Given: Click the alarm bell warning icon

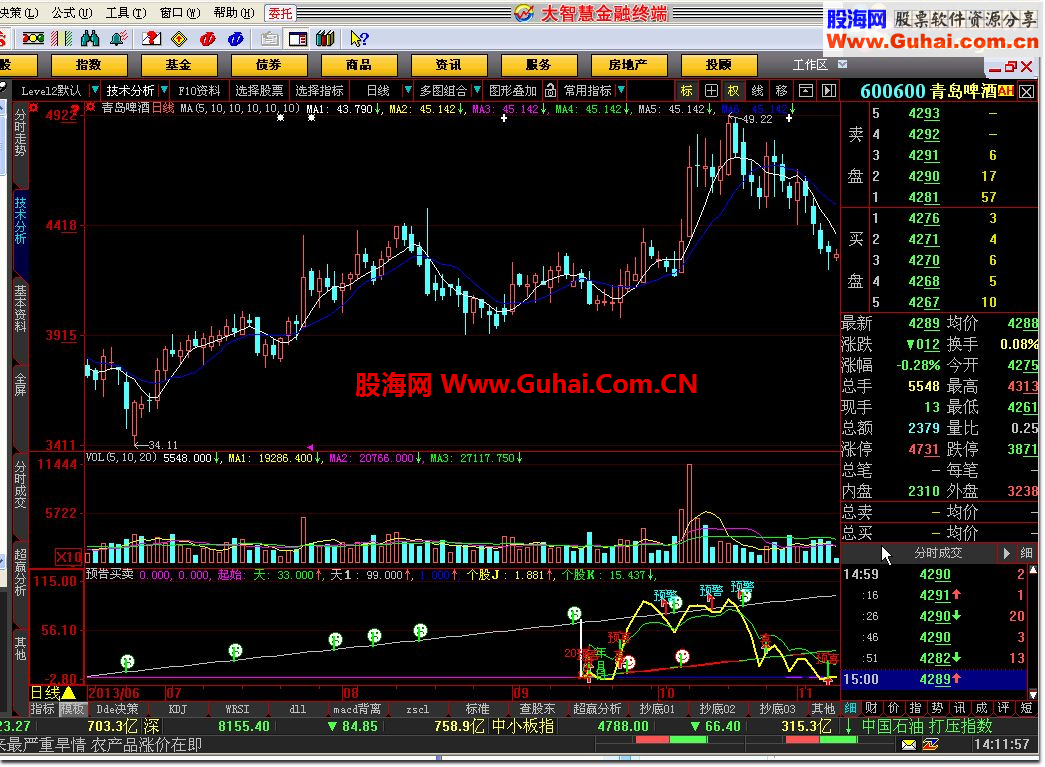Looking at the screenshot, I should [x=117, y=37].
